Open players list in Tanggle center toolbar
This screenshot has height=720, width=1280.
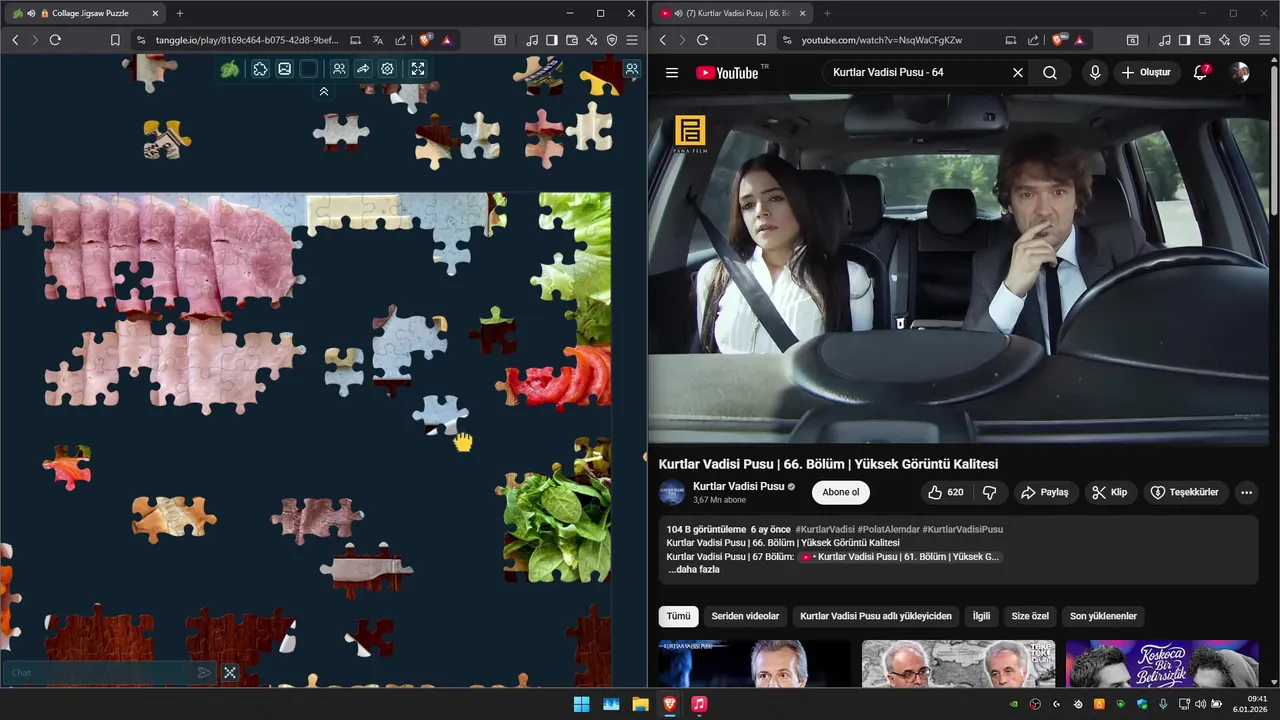click(339, 69)
